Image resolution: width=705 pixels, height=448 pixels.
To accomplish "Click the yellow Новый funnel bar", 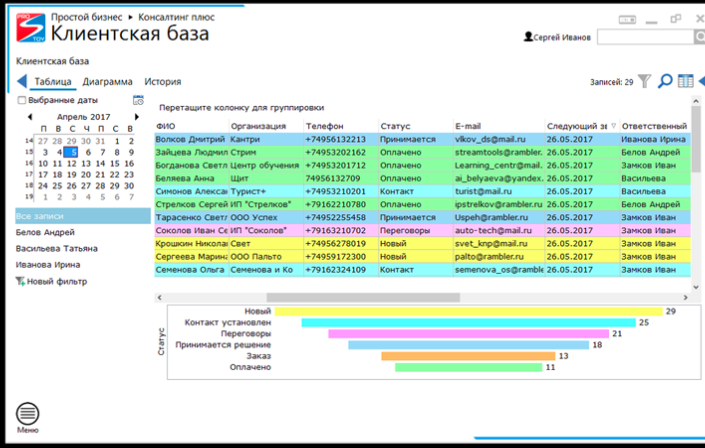I will 469,311.
